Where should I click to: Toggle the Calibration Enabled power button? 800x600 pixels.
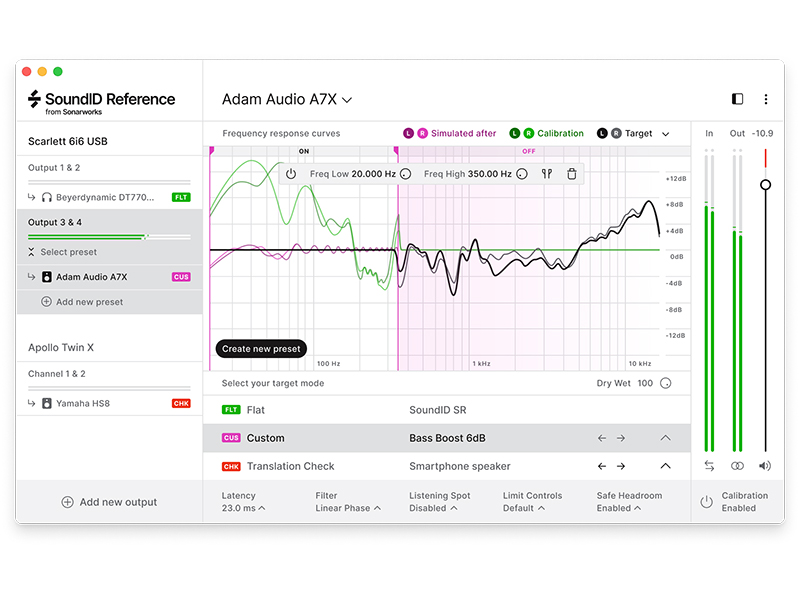point(706,502)
